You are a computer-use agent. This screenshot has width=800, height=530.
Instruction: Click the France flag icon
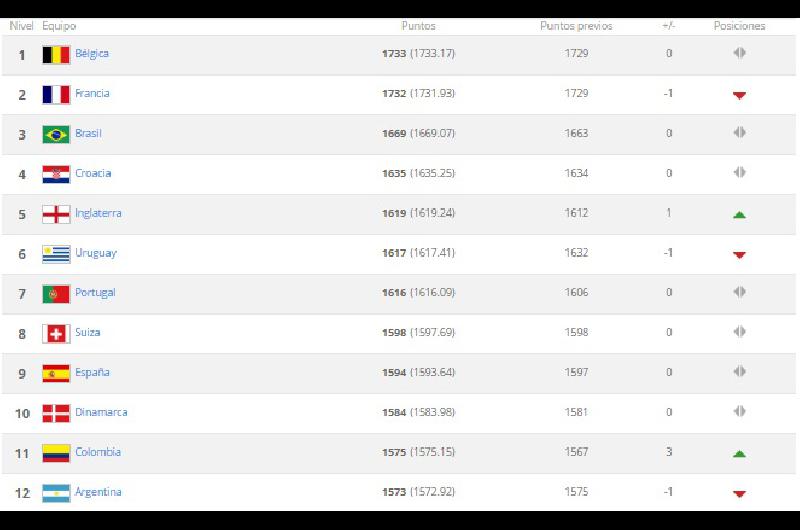56,94
